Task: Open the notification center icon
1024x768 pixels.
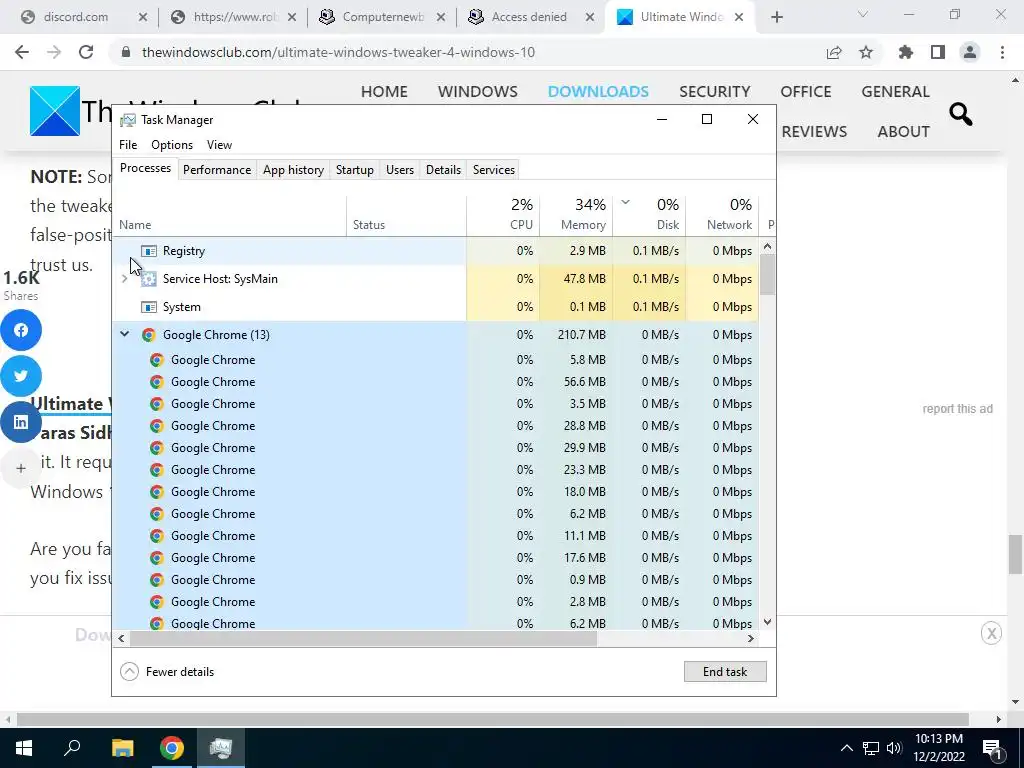Action: click(x=992, y=748)
